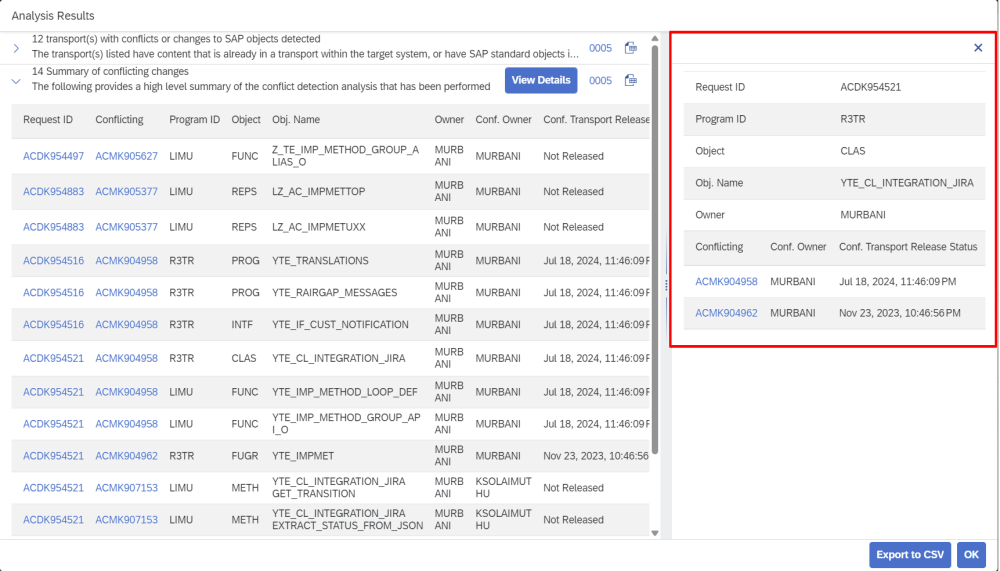The width and height of the screenshot is (1000, 571).
Task: Open ACDK954521 in the YTE_IMP_METHOD_LOOP_DEF row
Action: click(x=54, y=392)
